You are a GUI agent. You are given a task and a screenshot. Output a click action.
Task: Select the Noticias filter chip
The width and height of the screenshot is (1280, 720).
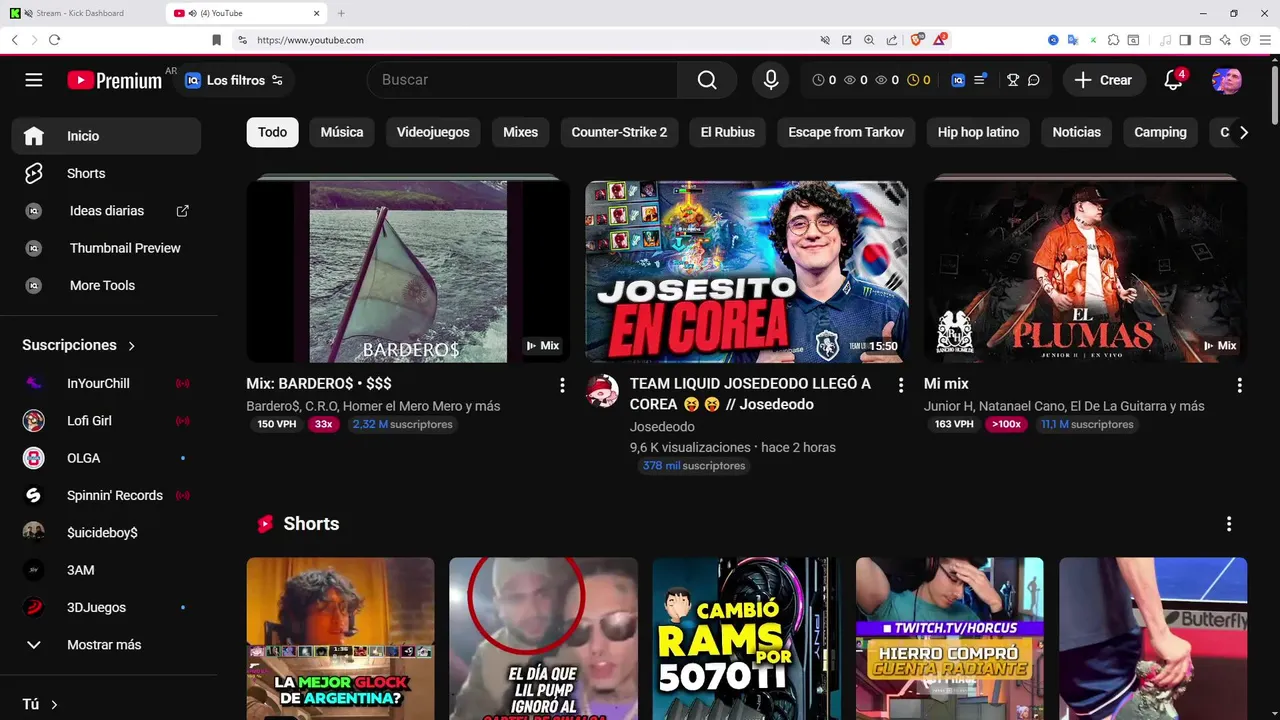point(1076,132)
